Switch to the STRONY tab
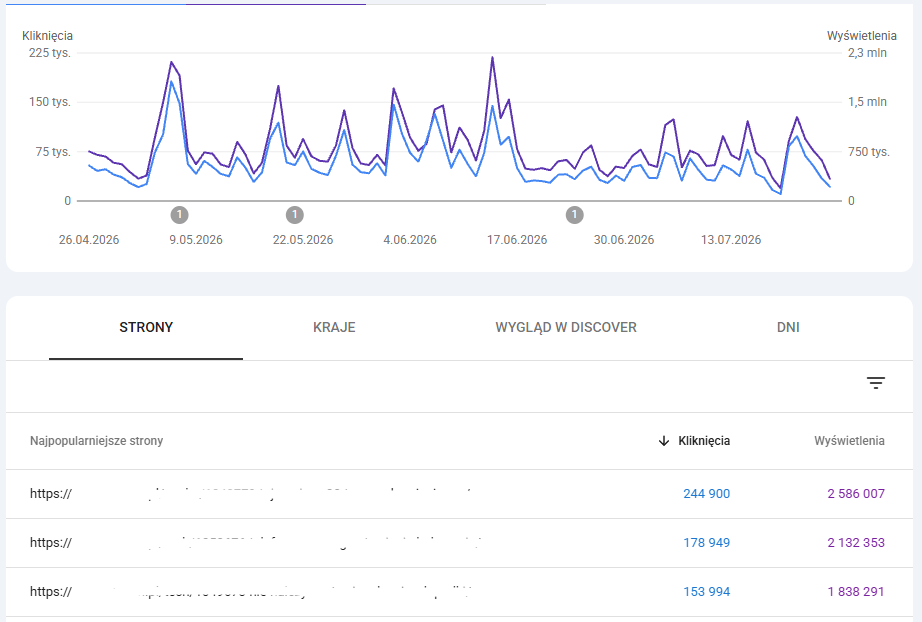Viewport: 922px width, 622px height. [x=146, y=327]
